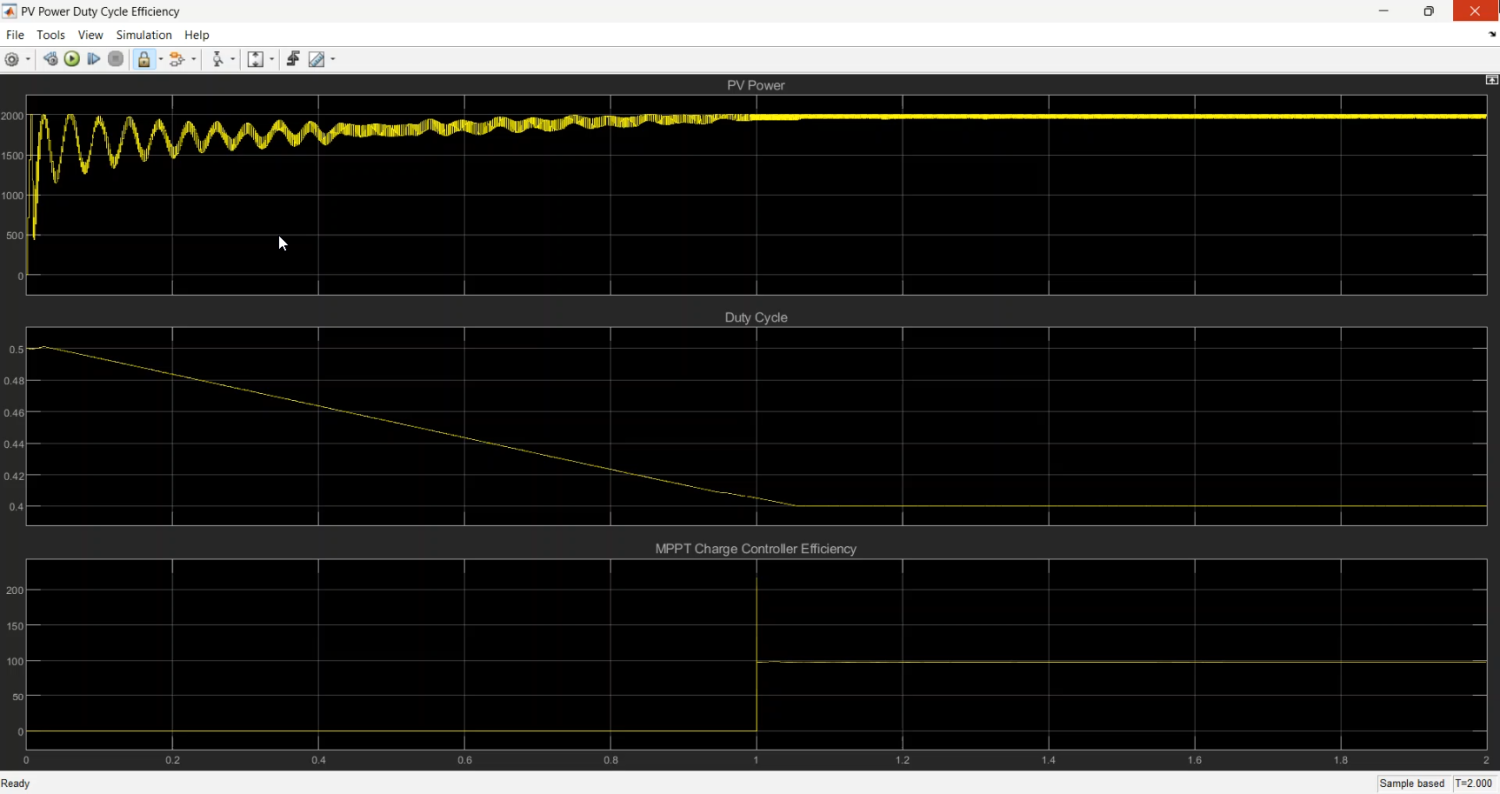
Task: Expand dropdown arrow next to gear icon
Action: (x=28, y=59)
